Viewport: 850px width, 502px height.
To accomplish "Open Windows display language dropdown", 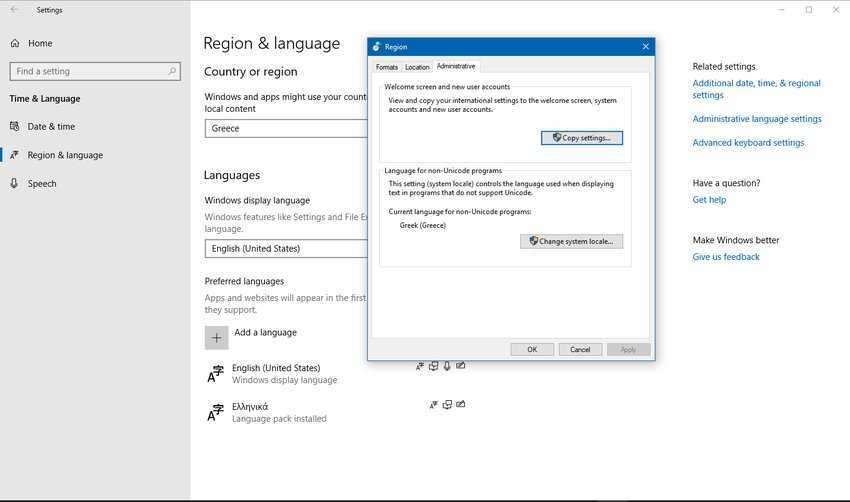I will point(286,249).
